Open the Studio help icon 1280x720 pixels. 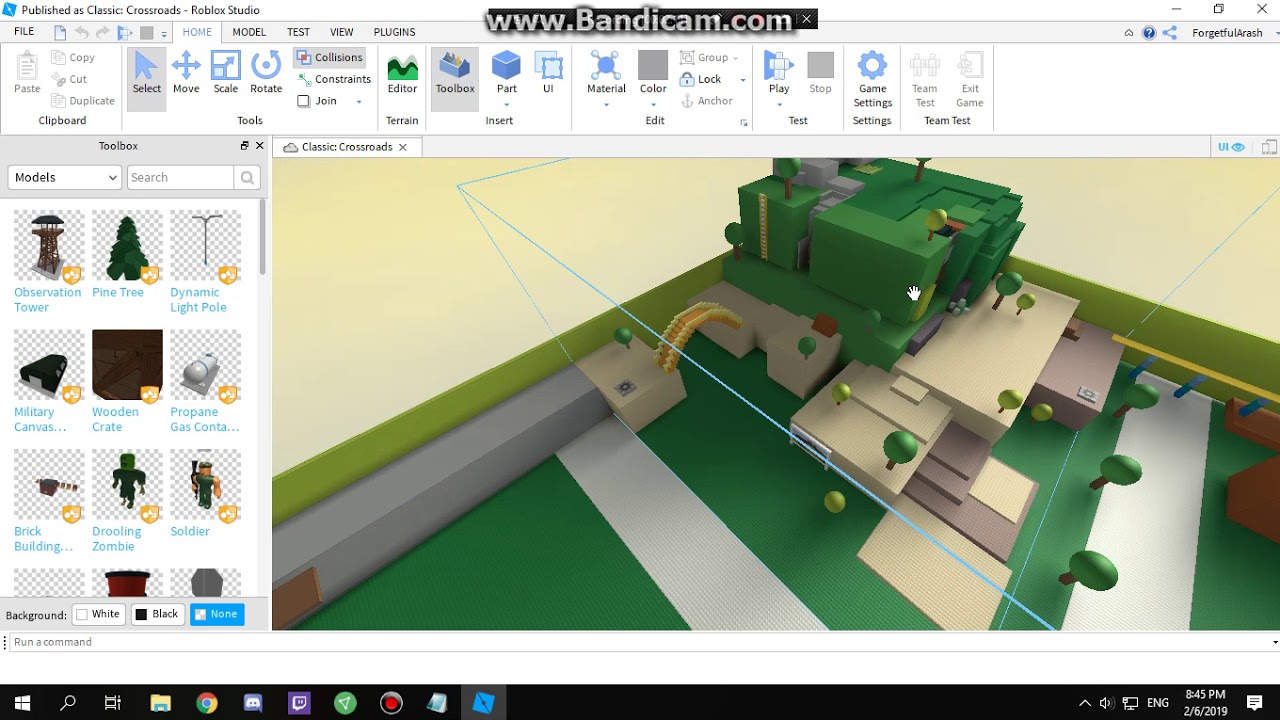coord(1149,33)
